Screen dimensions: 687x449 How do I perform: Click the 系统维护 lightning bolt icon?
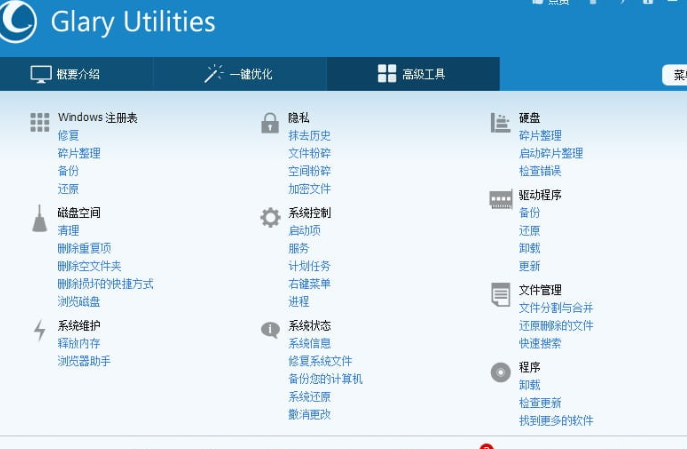point(40,330)
